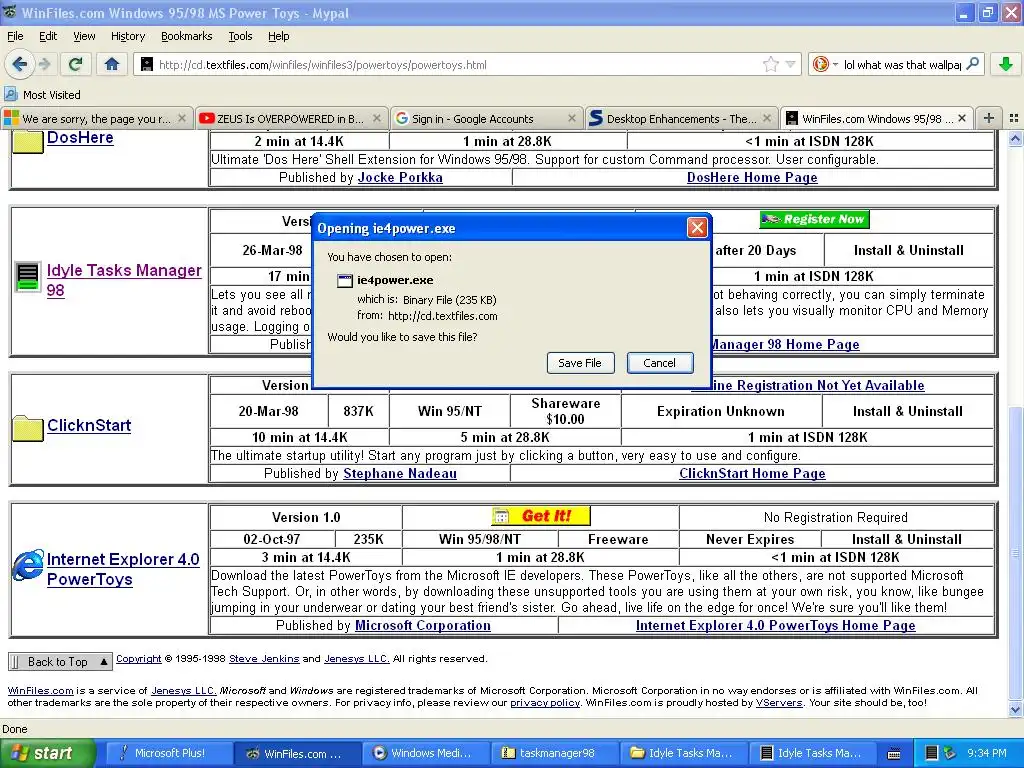Click the Register Now banner button
The image size is (1024, 768).
click(814, 219)
